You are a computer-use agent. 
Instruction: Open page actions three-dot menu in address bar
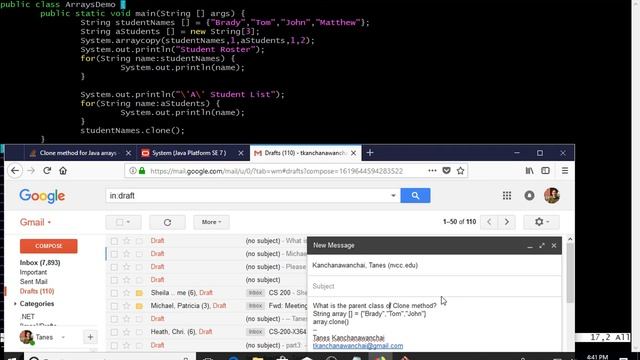coord(432,171)
